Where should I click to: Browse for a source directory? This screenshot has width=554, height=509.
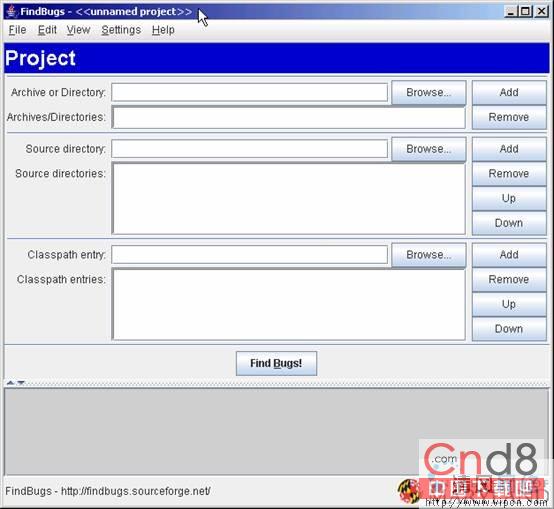(x=429, y=149)
